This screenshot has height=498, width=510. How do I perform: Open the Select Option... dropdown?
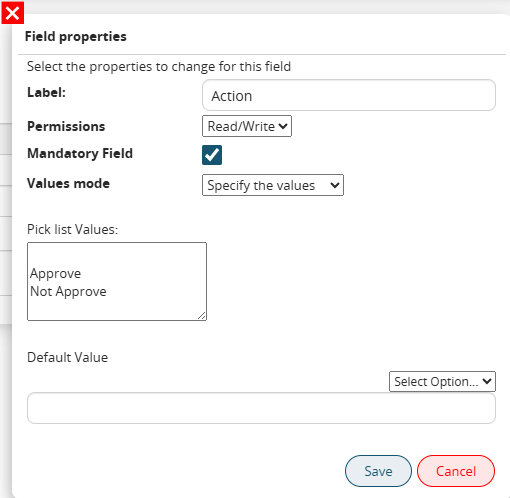pyautogui.click(x=442, y=381)
